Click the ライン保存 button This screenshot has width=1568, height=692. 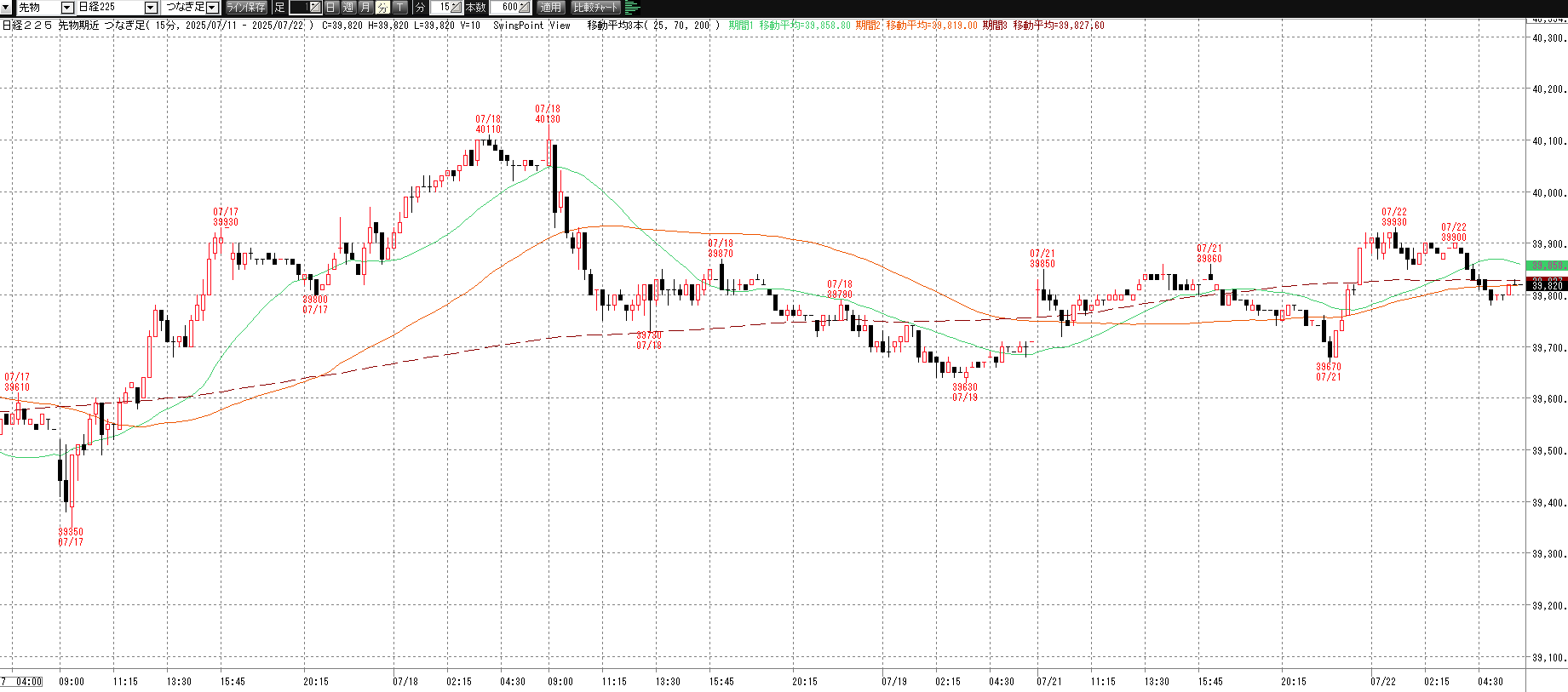[246, 8]
